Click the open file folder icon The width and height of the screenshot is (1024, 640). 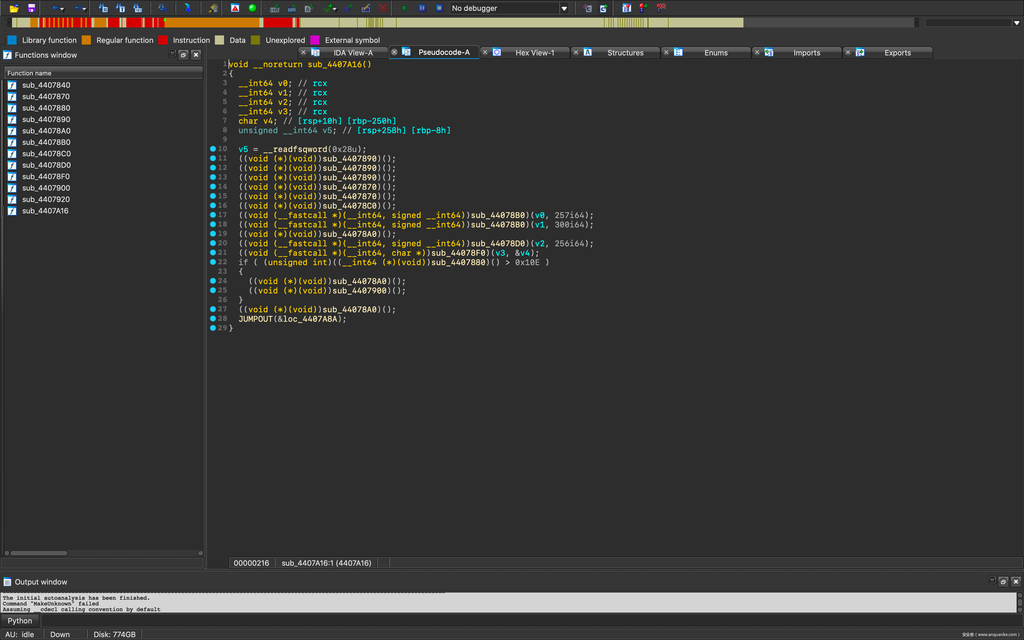[x=15, y=8]
